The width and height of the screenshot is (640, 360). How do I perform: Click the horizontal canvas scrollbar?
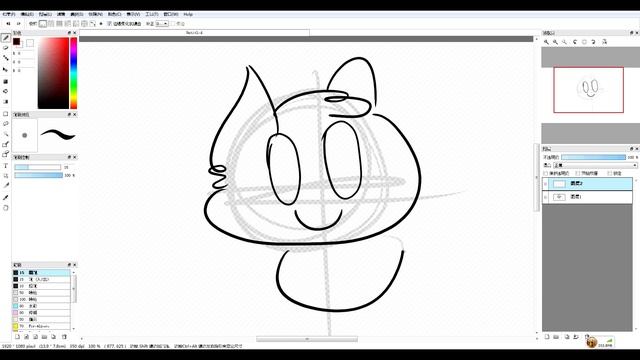307,339
